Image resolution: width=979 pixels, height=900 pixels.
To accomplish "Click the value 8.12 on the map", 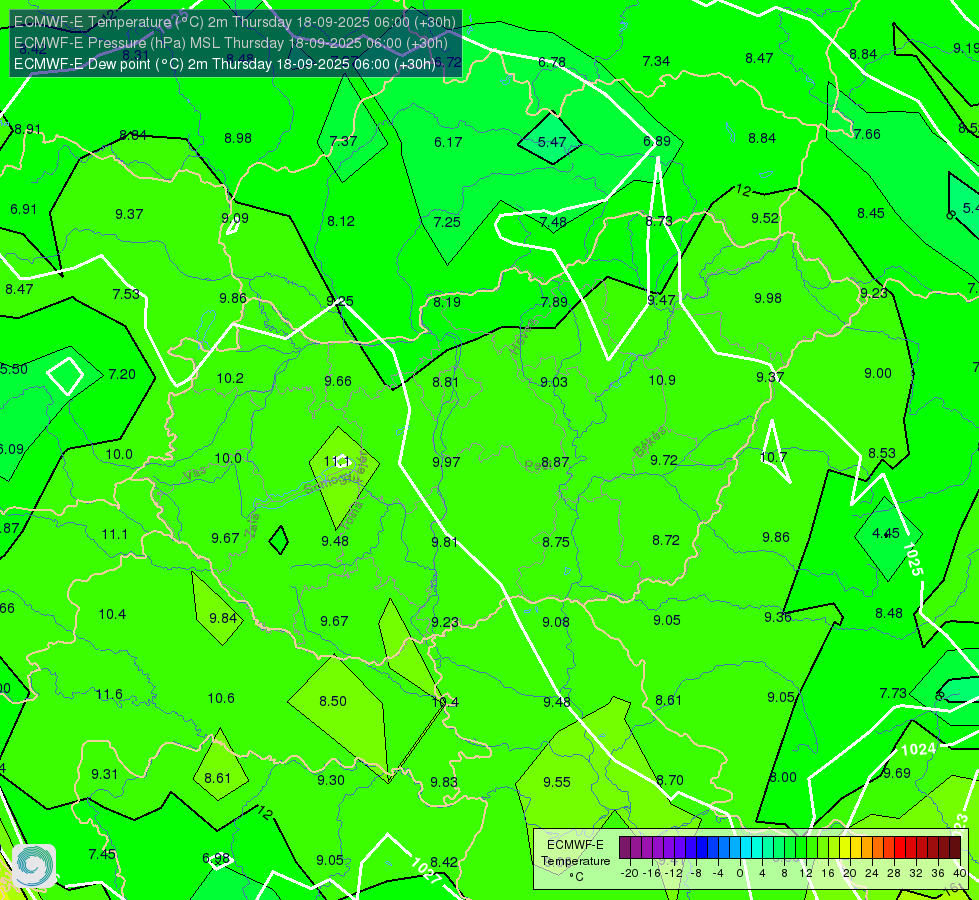I will [x=341, y=221].
